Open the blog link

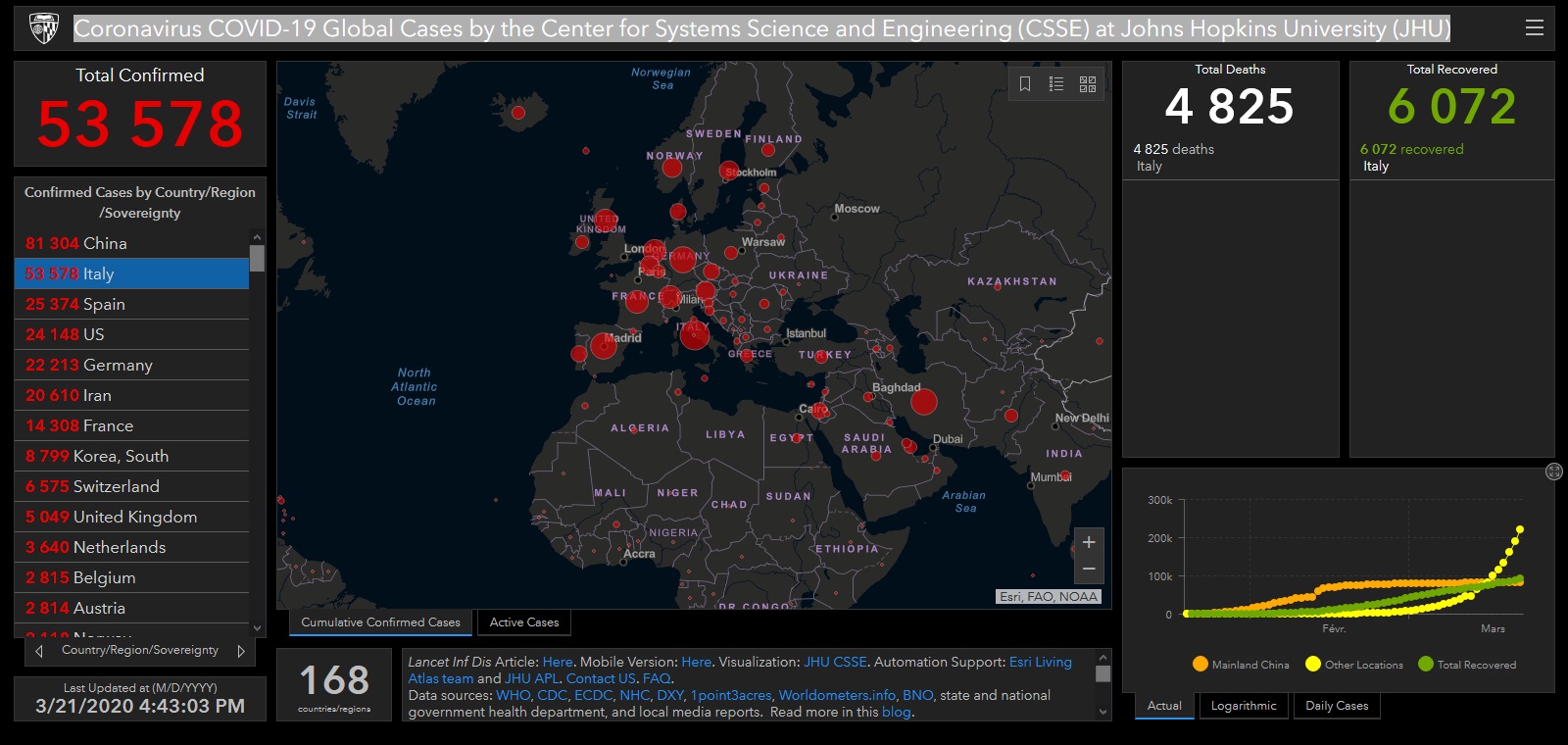(897, 712)
